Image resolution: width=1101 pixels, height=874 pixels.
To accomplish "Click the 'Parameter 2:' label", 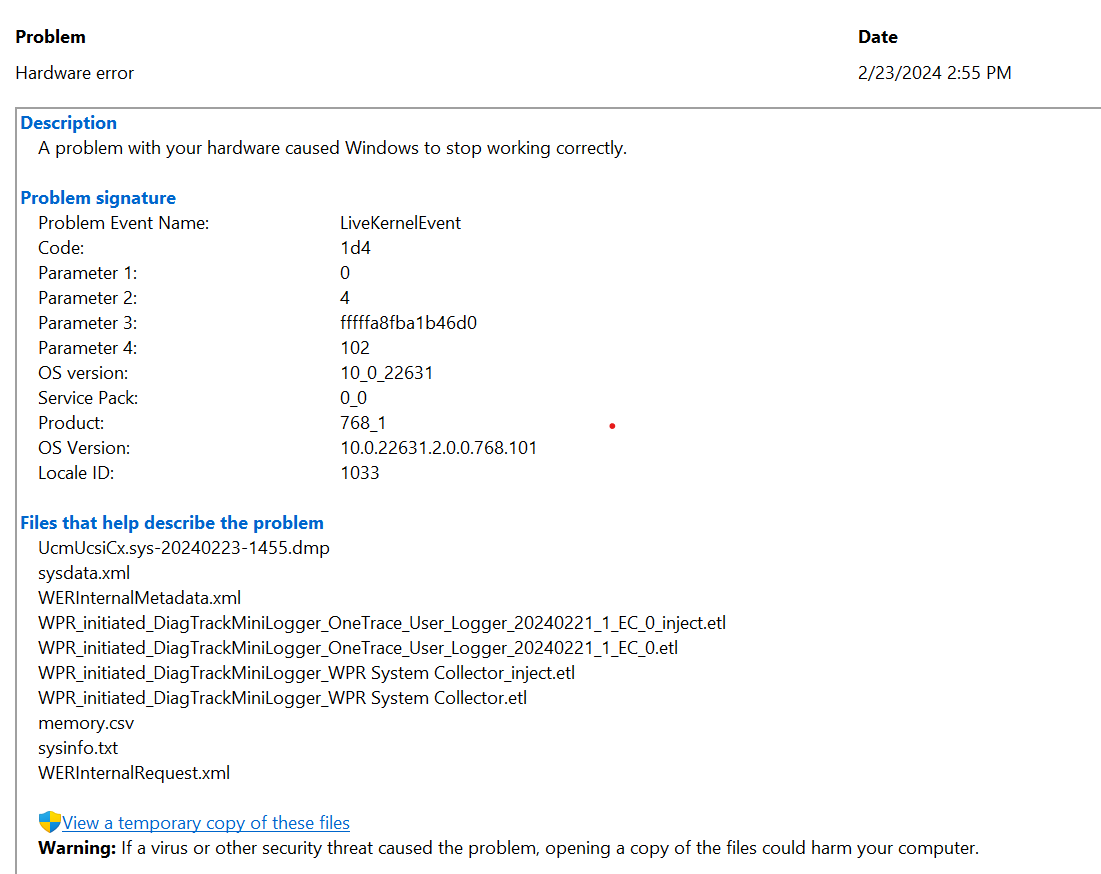I will tap(88, 298).
